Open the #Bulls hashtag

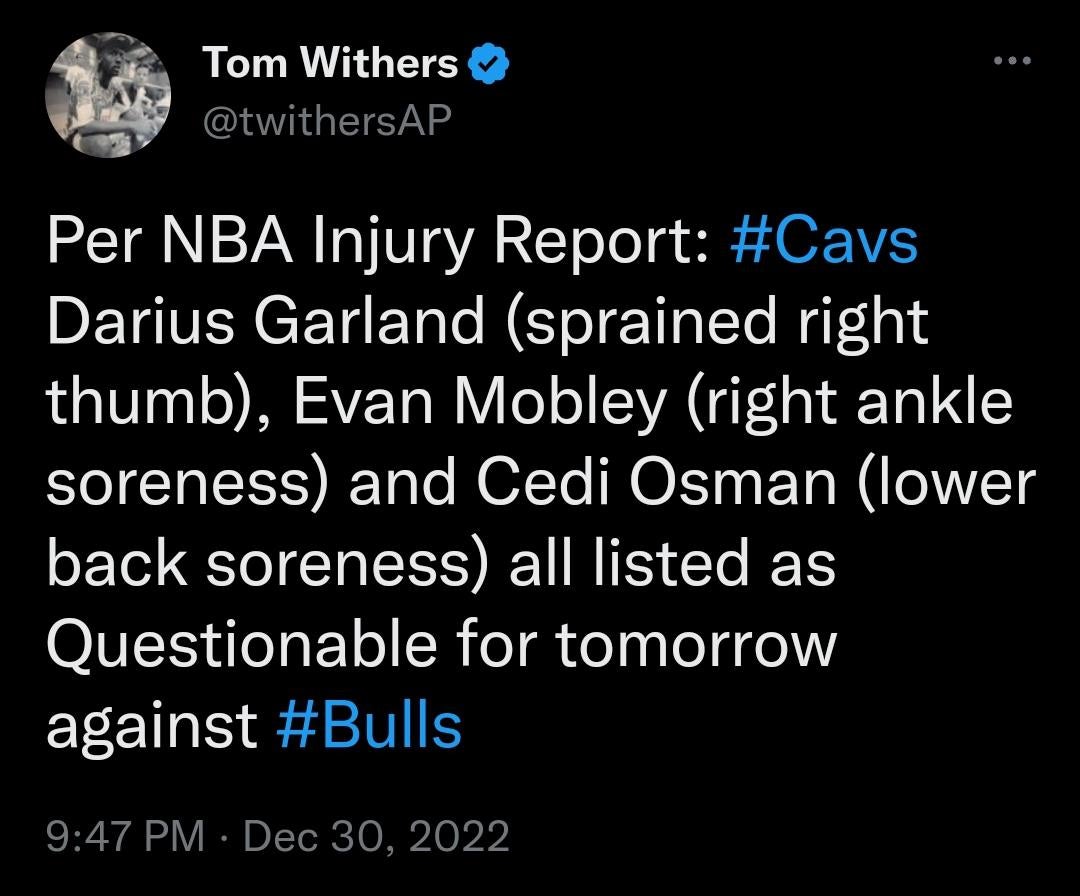(368, 725)
